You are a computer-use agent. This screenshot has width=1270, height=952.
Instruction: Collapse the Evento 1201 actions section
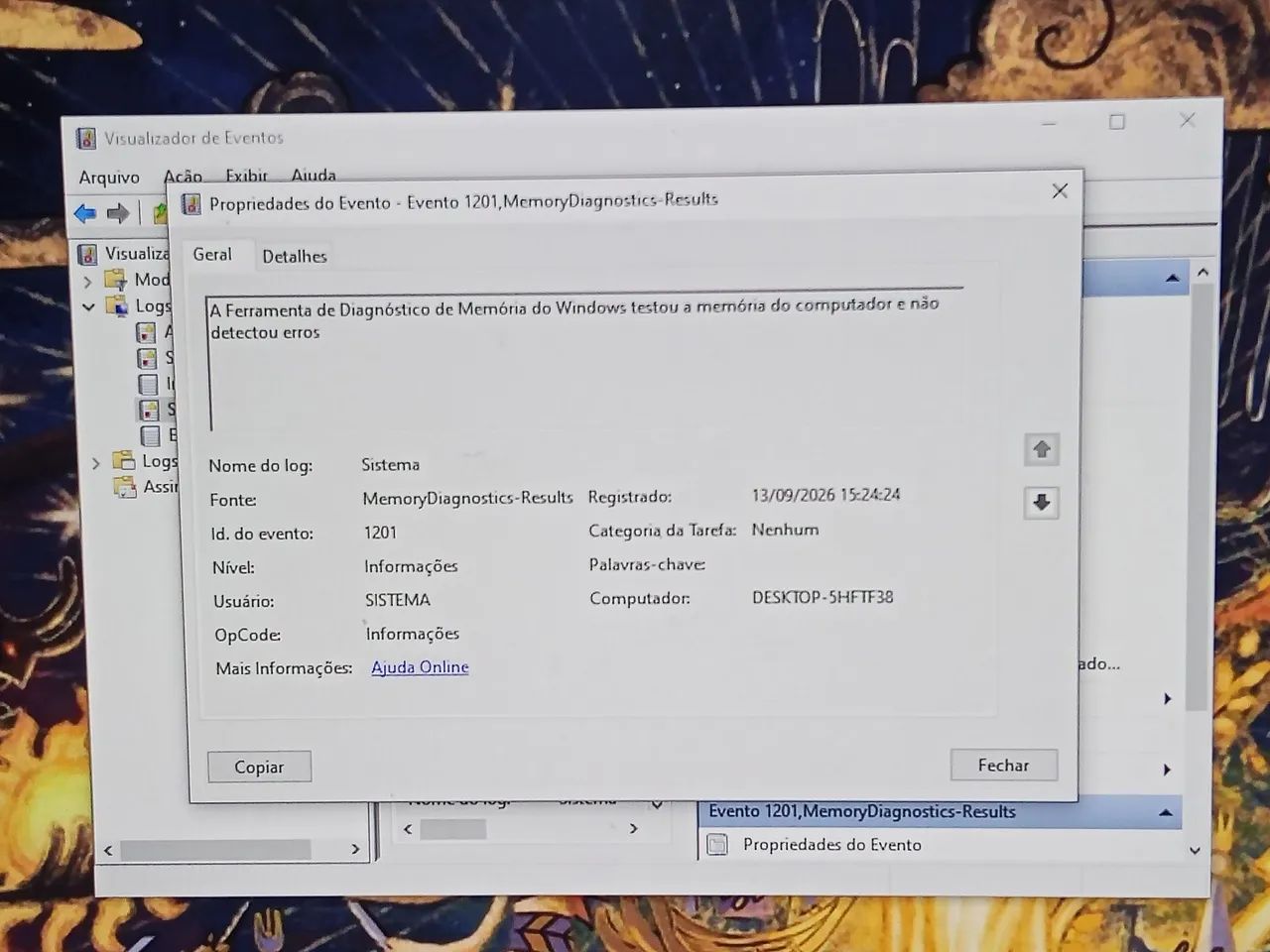pyautogui.click(x=1166, y=813)
